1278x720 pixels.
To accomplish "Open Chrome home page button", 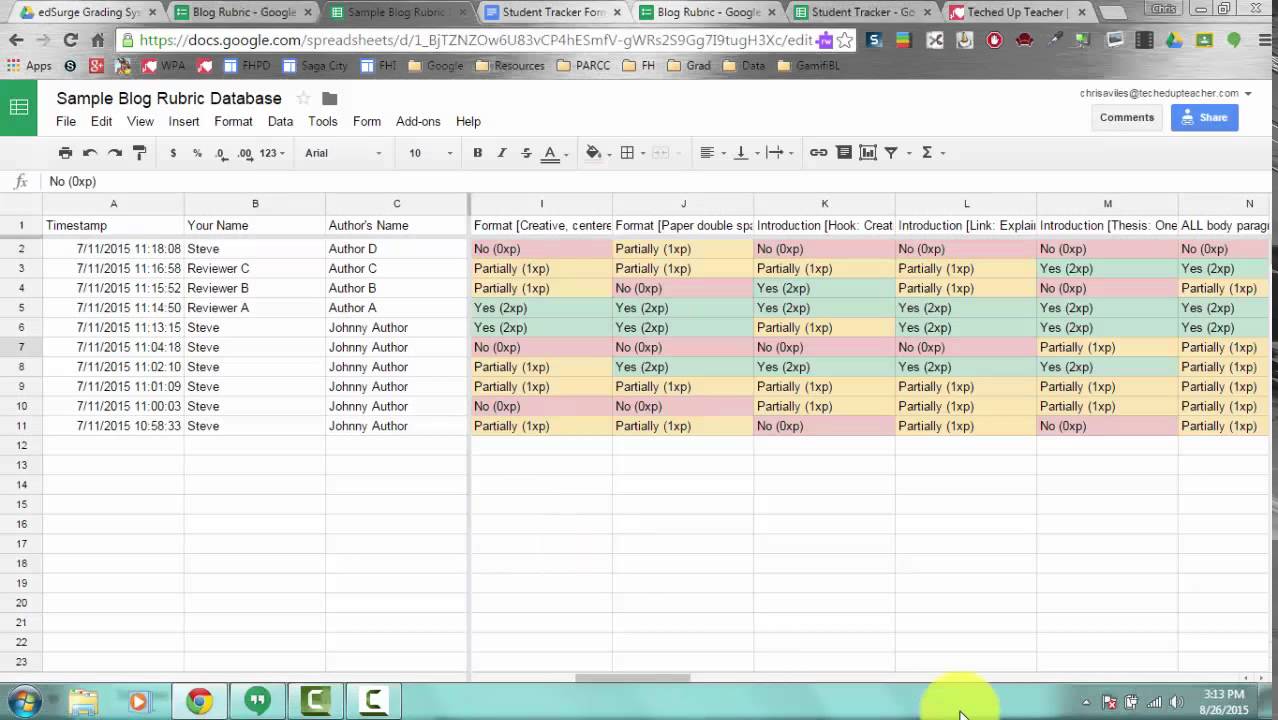I will tap(97, 40).
